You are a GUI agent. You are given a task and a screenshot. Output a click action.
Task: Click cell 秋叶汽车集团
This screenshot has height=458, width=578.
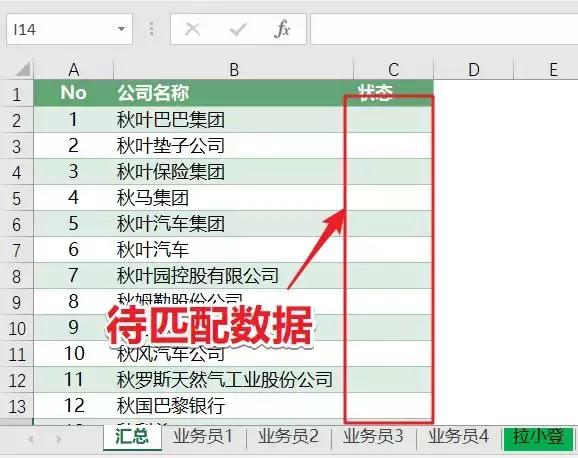click(x=234, y=224)
